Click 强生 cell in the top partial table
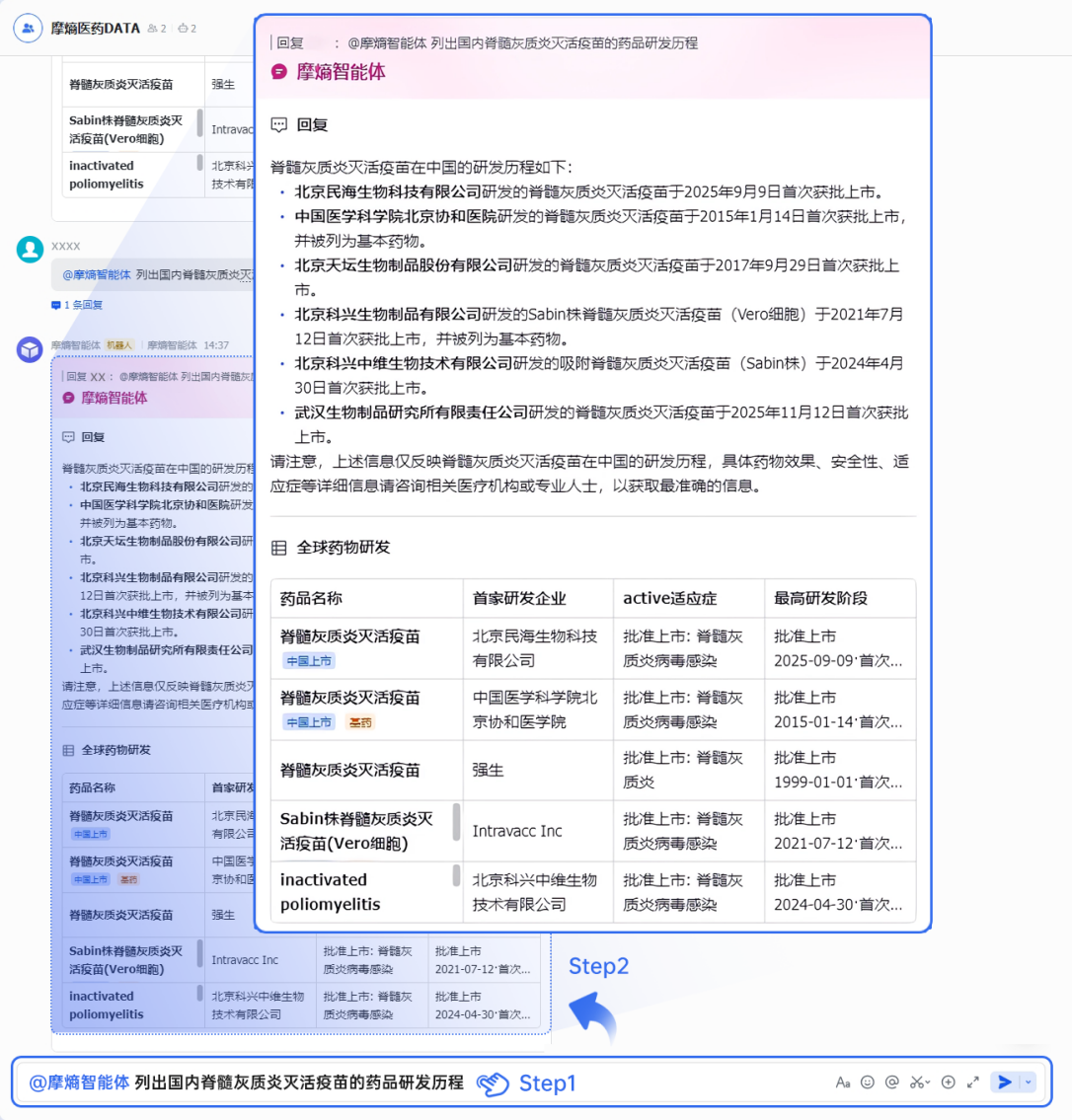The width and height of the screenshot is (1072, 1120). pyautogui.click(x=229, y=84)
